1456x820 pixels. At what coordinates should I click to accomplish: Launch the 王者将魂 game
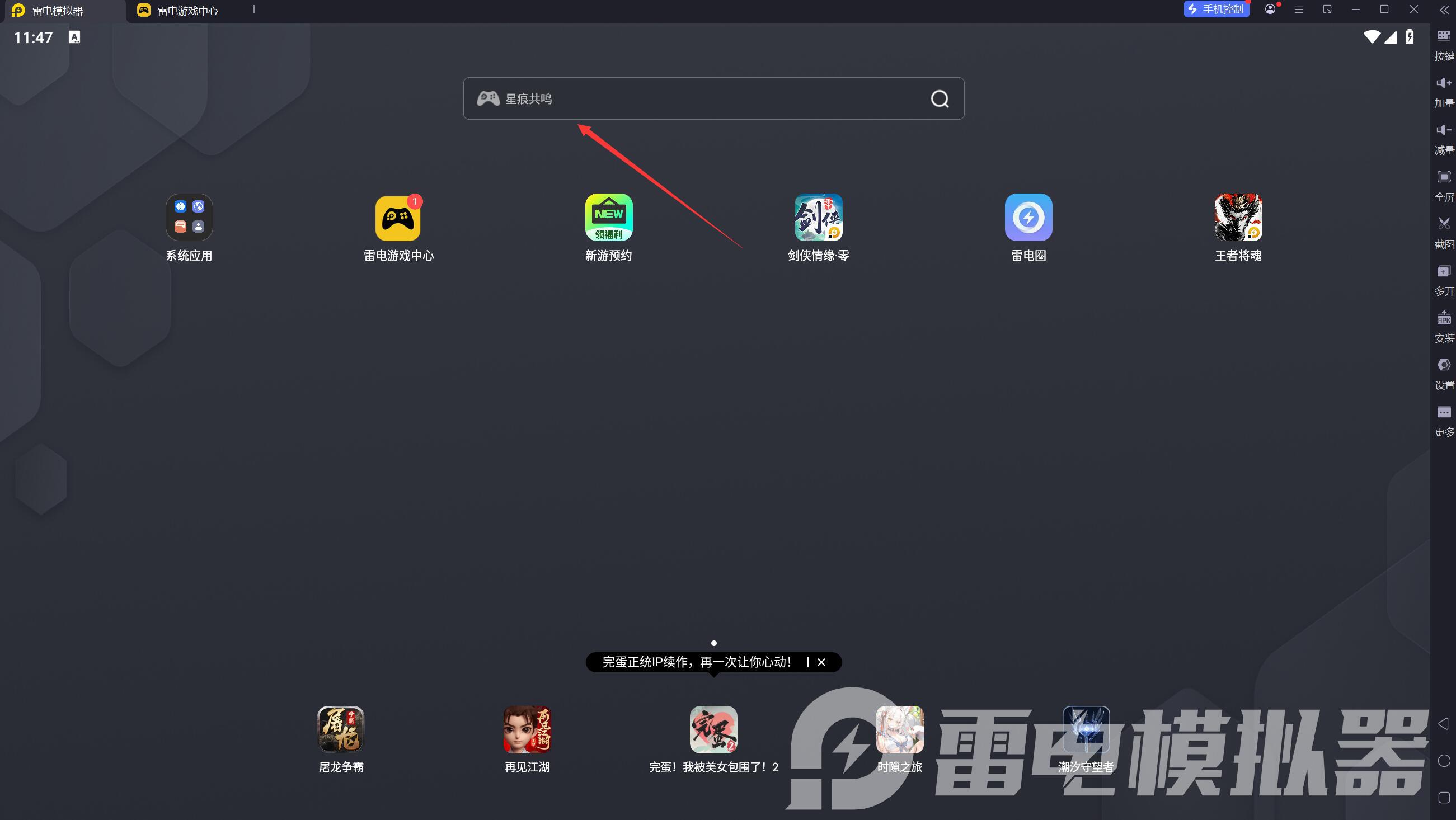[1238, 218]
